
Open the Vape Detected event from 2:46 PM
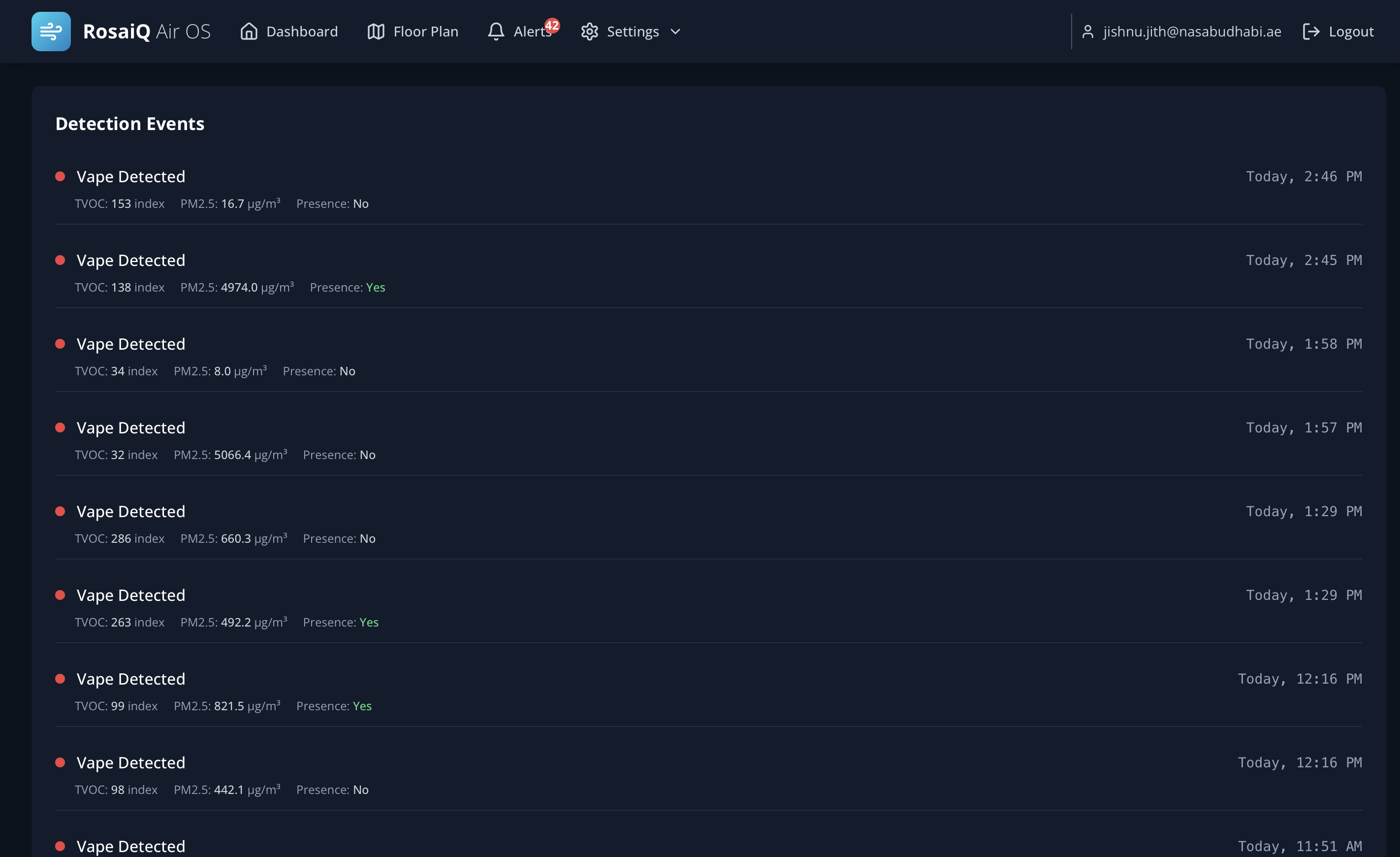[x=130, y=177]
